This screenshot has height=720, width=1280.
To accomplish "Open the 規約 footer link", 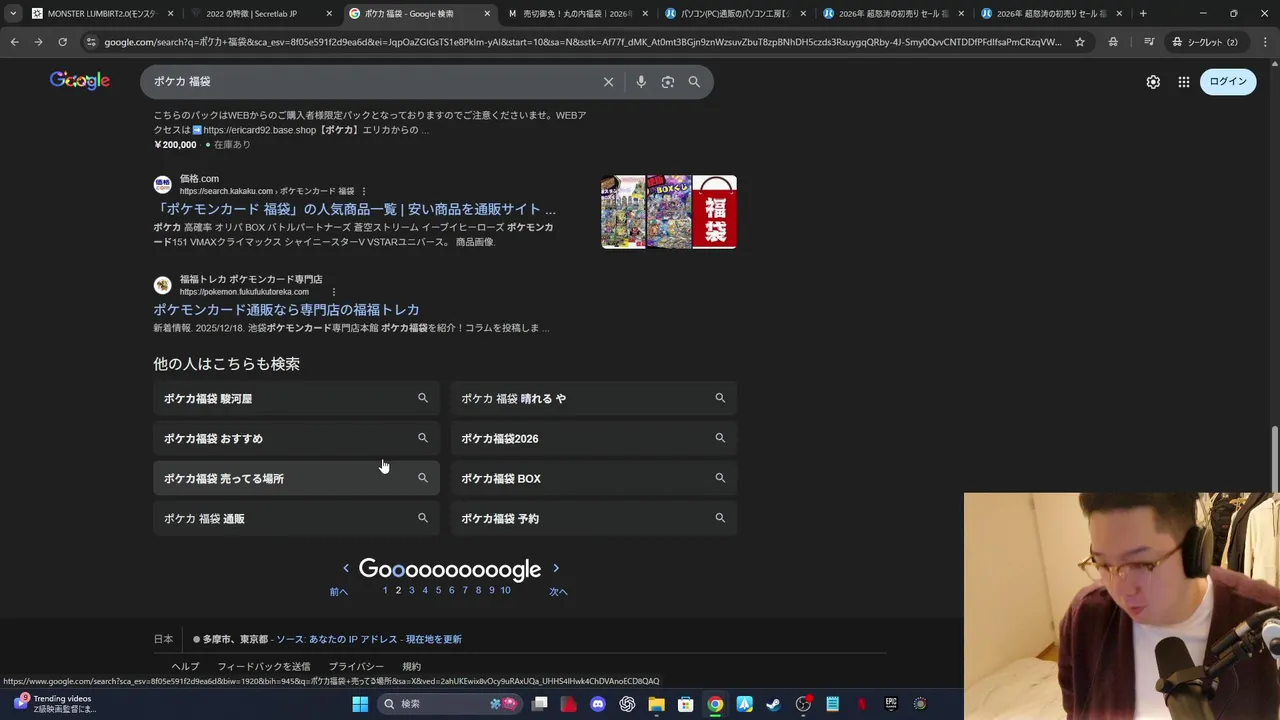I will [412, 666].
